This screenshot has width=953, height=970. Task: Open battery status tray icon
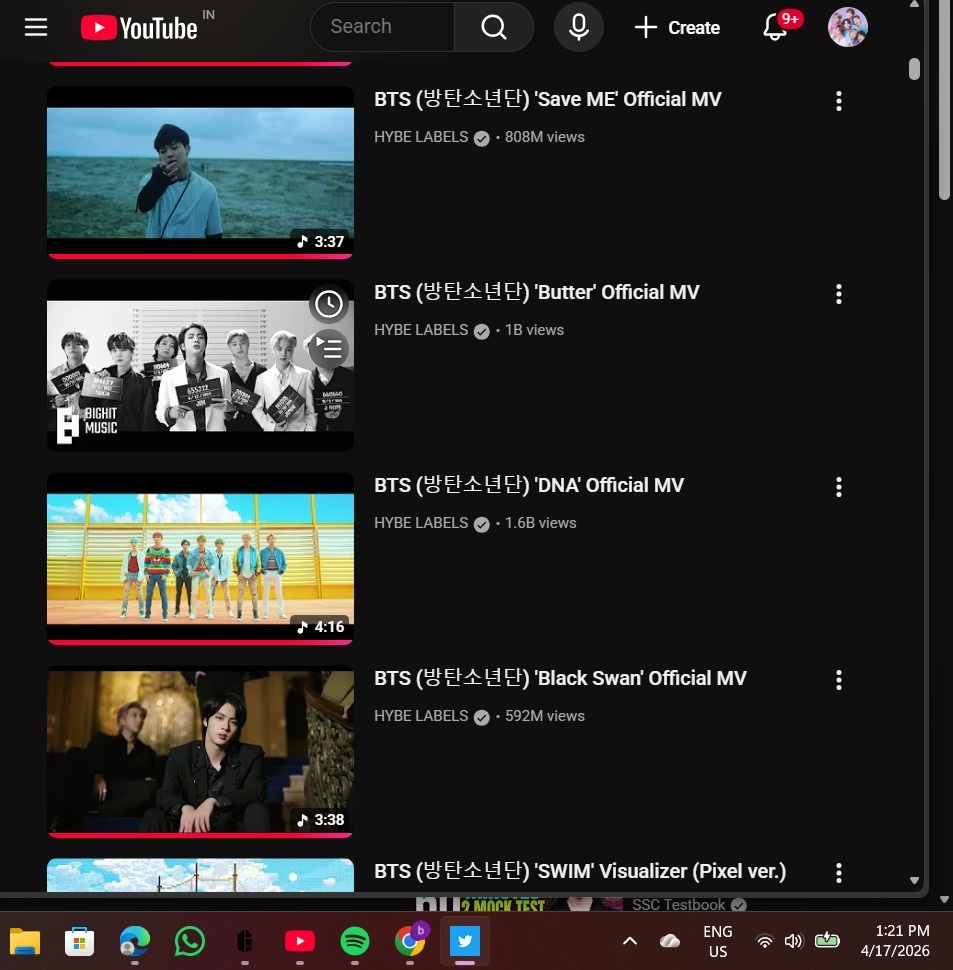coord(827,942)
